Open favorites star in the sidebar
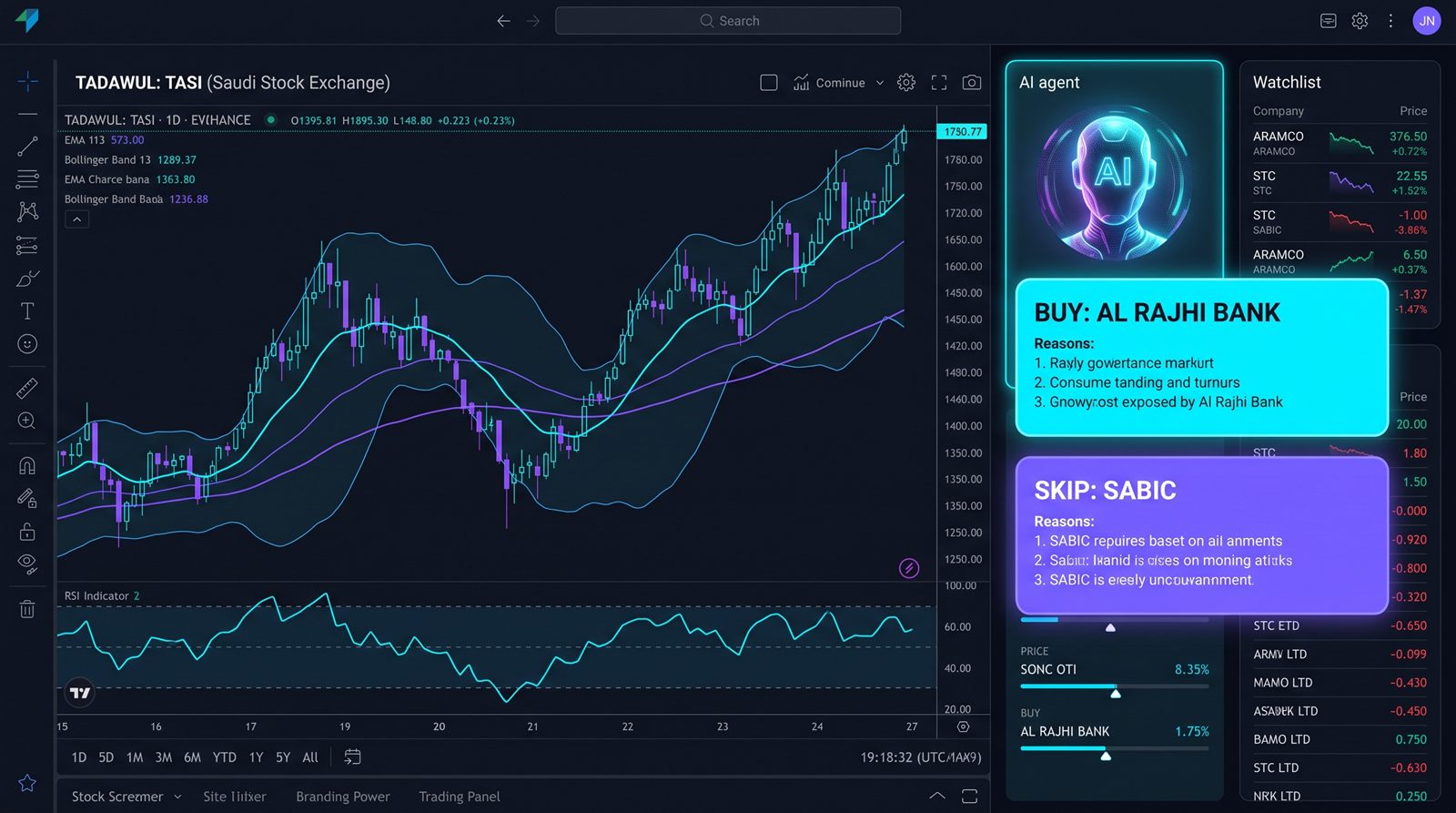This screenshot has height=813, width=1456. pyautogui.click(x=27, y=783)
